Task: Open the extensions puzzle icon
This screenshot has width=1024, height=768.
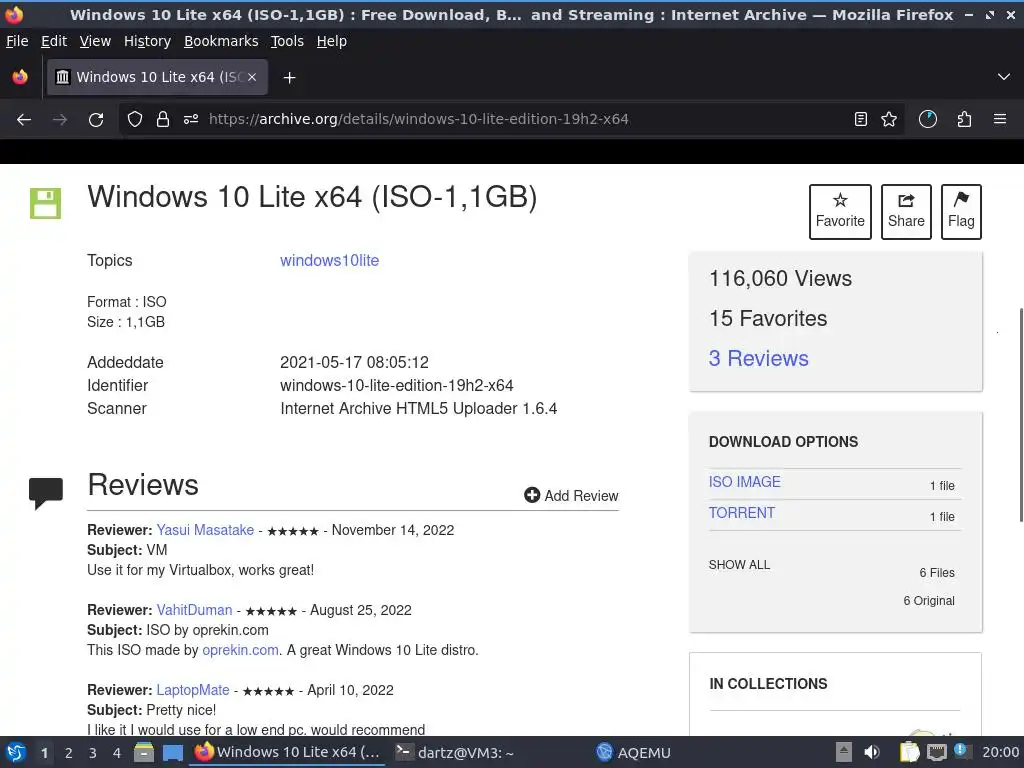Action: coord(964,120)
